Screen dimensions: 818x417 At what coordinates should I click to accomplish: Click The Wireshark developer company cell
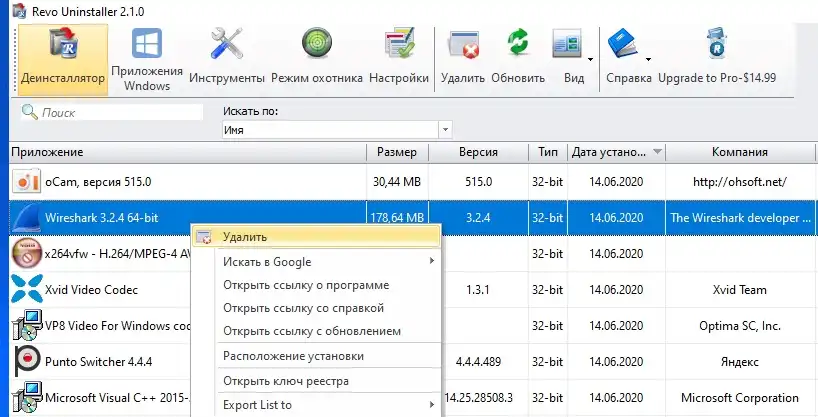pos(740,218)
